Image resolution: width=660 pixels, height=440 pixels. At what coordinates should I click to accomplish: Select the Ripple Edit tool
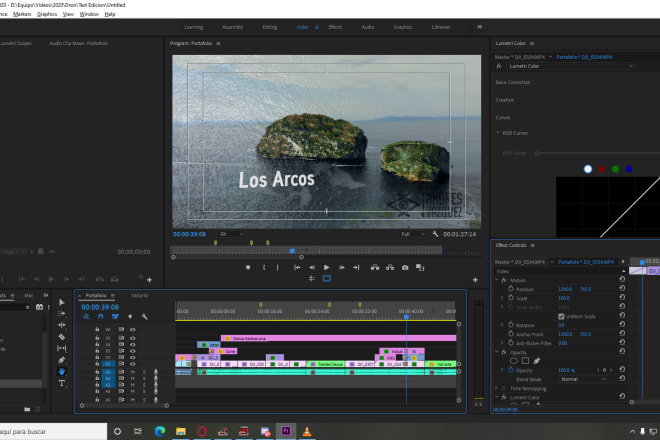[62, 325]
